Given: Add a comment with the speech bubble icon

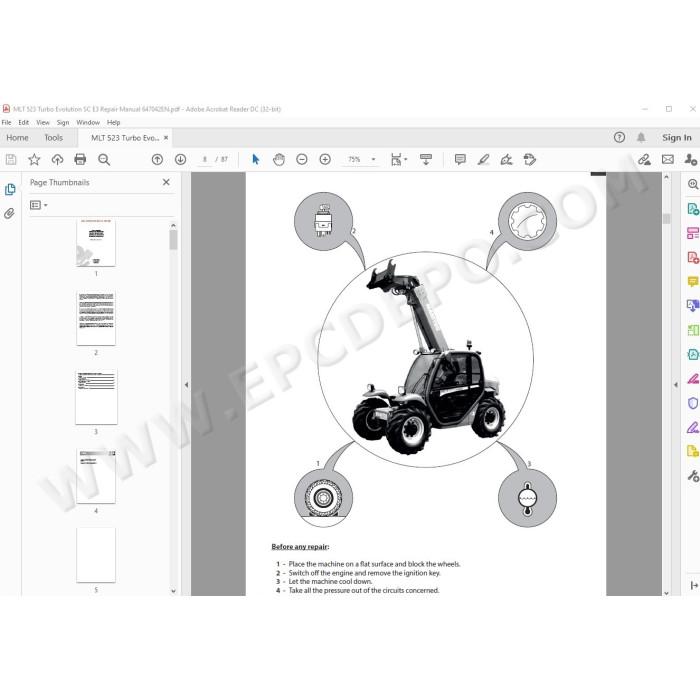Looking at the screenshot, I should coord(460,159).
